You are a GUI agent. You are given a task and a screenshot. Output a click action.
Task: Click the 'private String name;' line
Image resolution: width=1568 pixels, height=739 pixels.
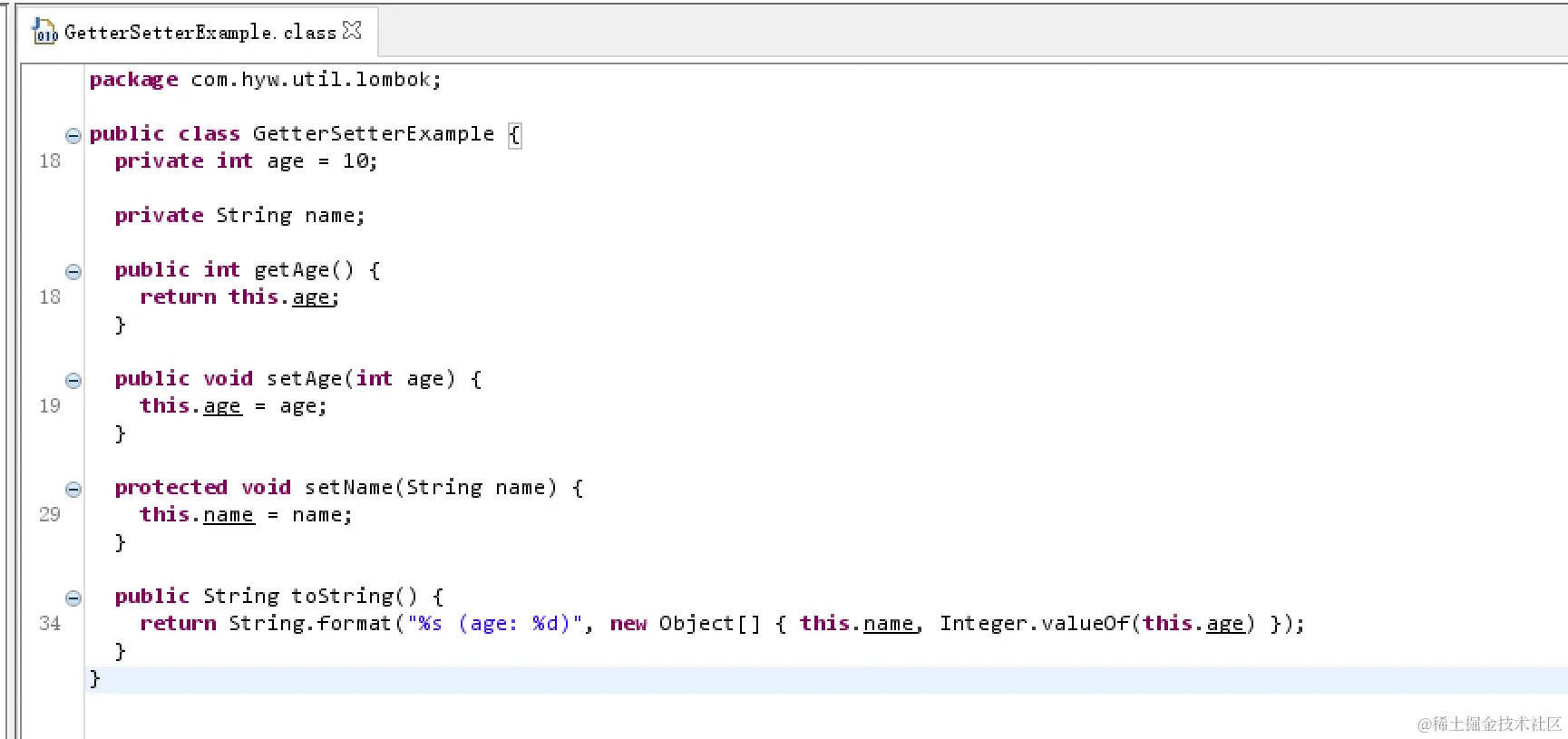tap(239, 216)
